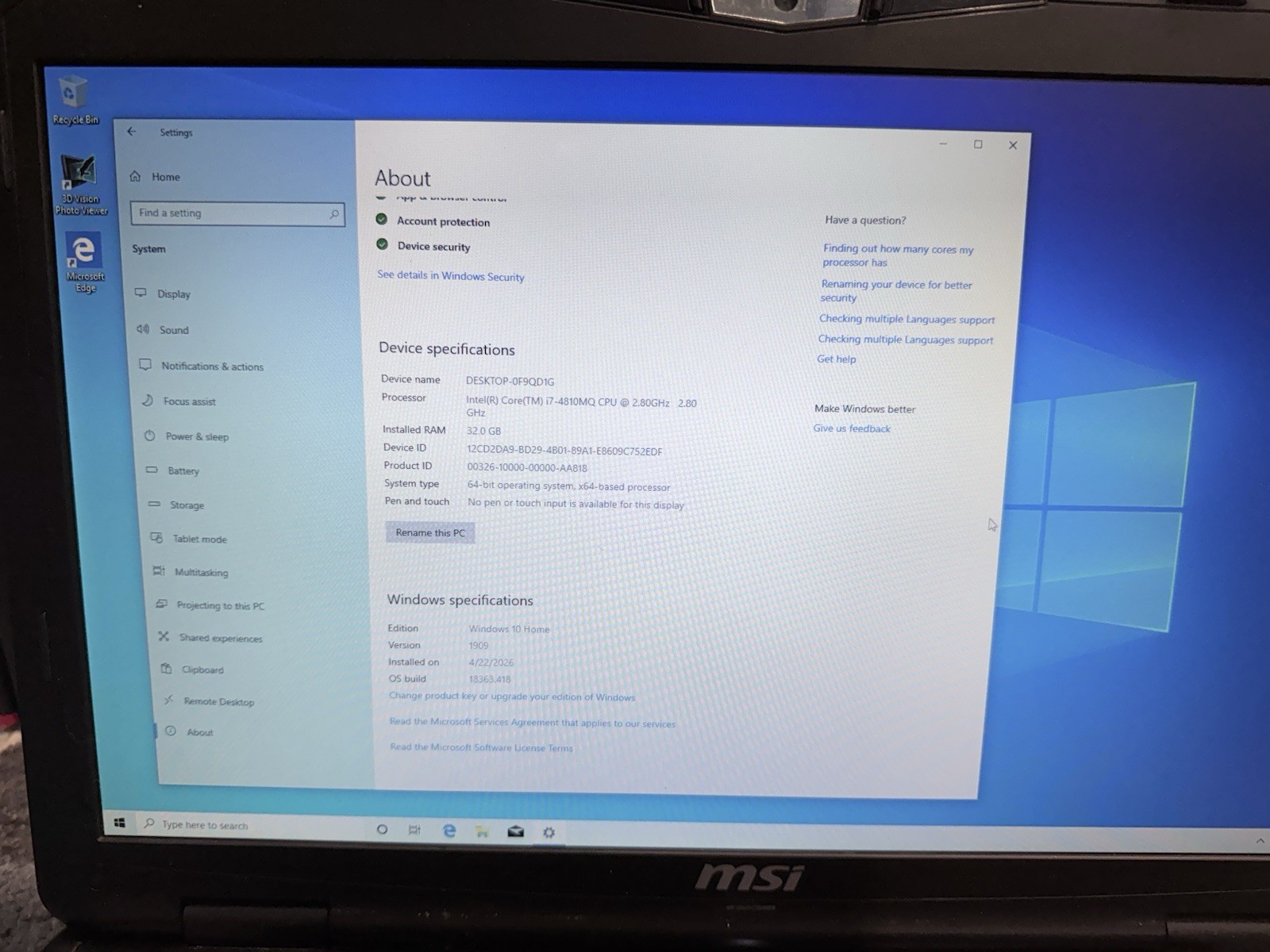Image resolution: width=1270 pixels, height=952 pixels.
Task: Select device name DESKTOP-0F9QD1G text
Action: click(x=510, y=382)
